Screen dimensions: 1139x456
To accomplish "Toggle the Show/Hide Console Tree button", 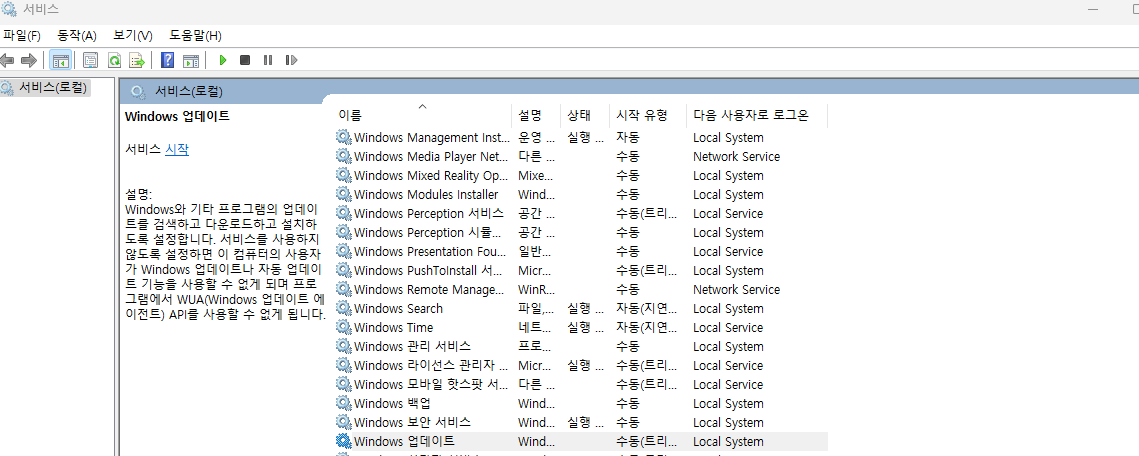I will (60, 60).
